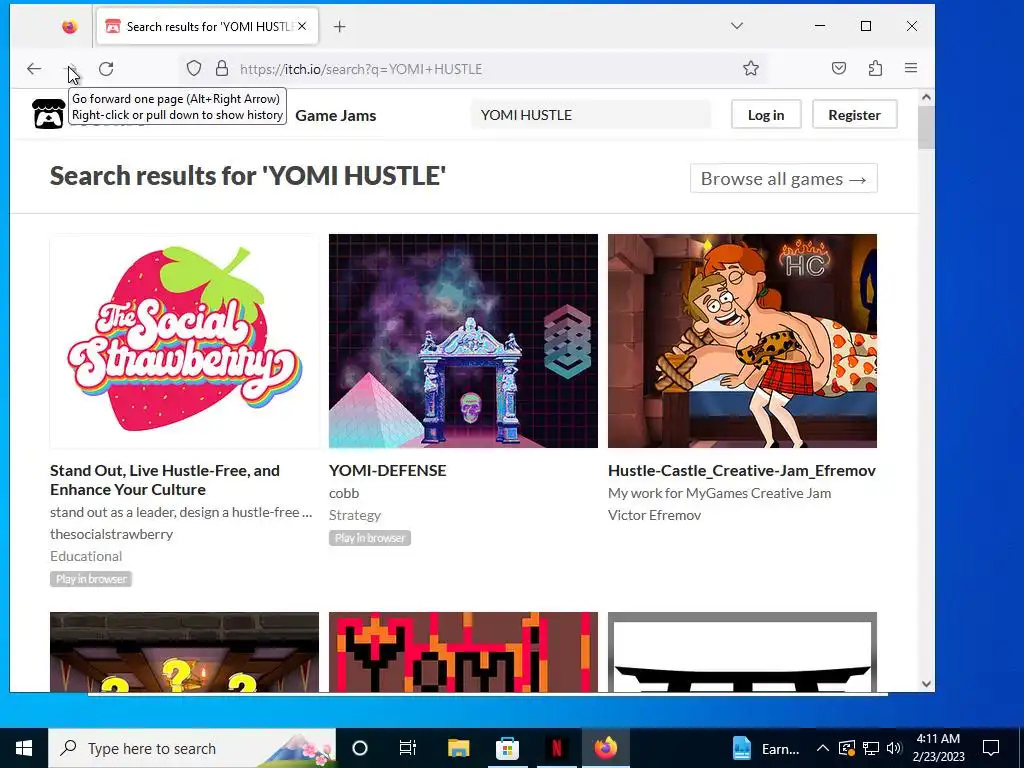The height and width of the screenshot is (768, 1024).
Task: Open Netflix from taskbar
Action: coord(556,748)
